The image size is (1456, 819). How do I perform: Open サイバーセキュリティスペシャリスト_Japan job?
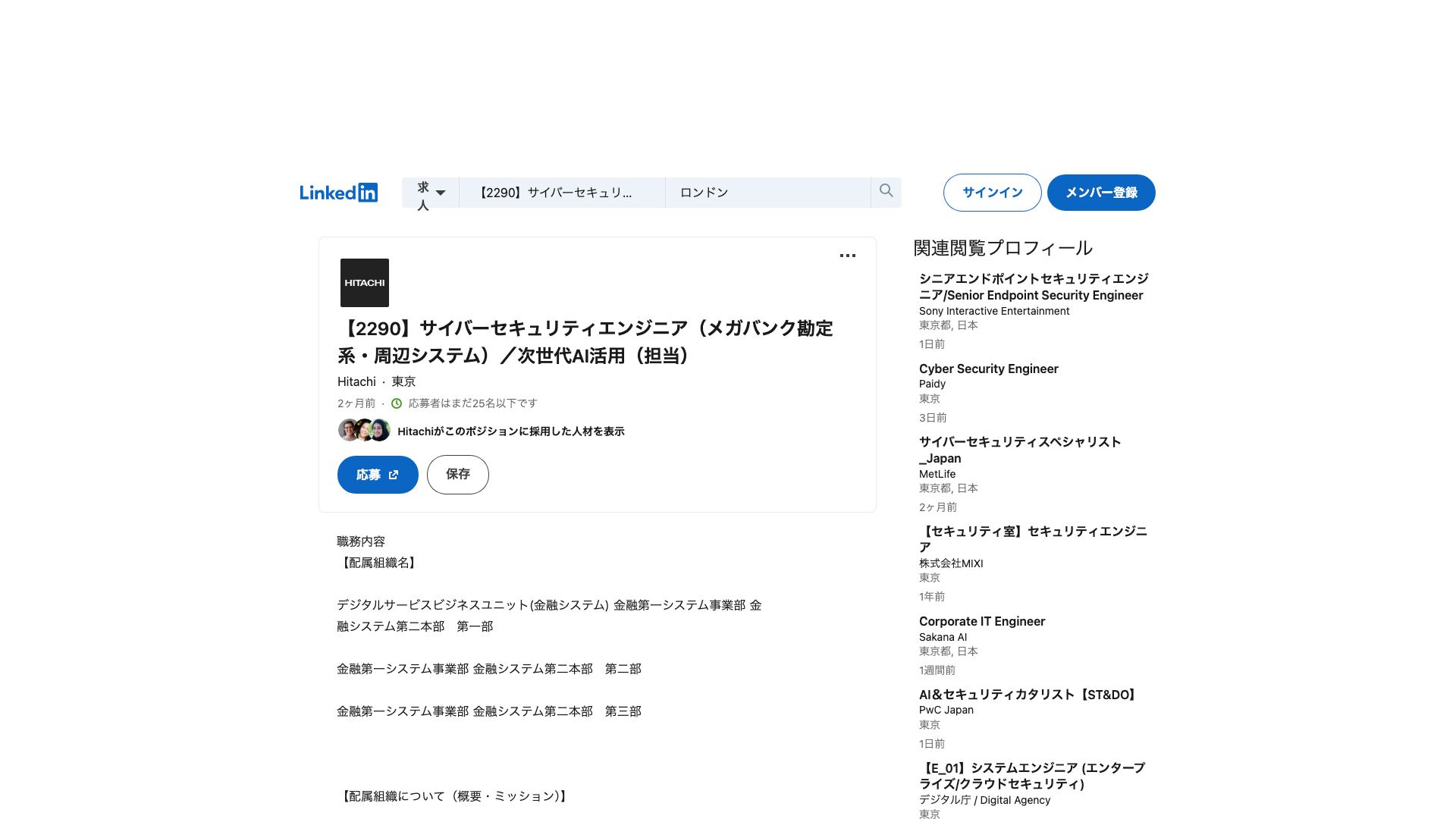click(x=1020, y=450)
